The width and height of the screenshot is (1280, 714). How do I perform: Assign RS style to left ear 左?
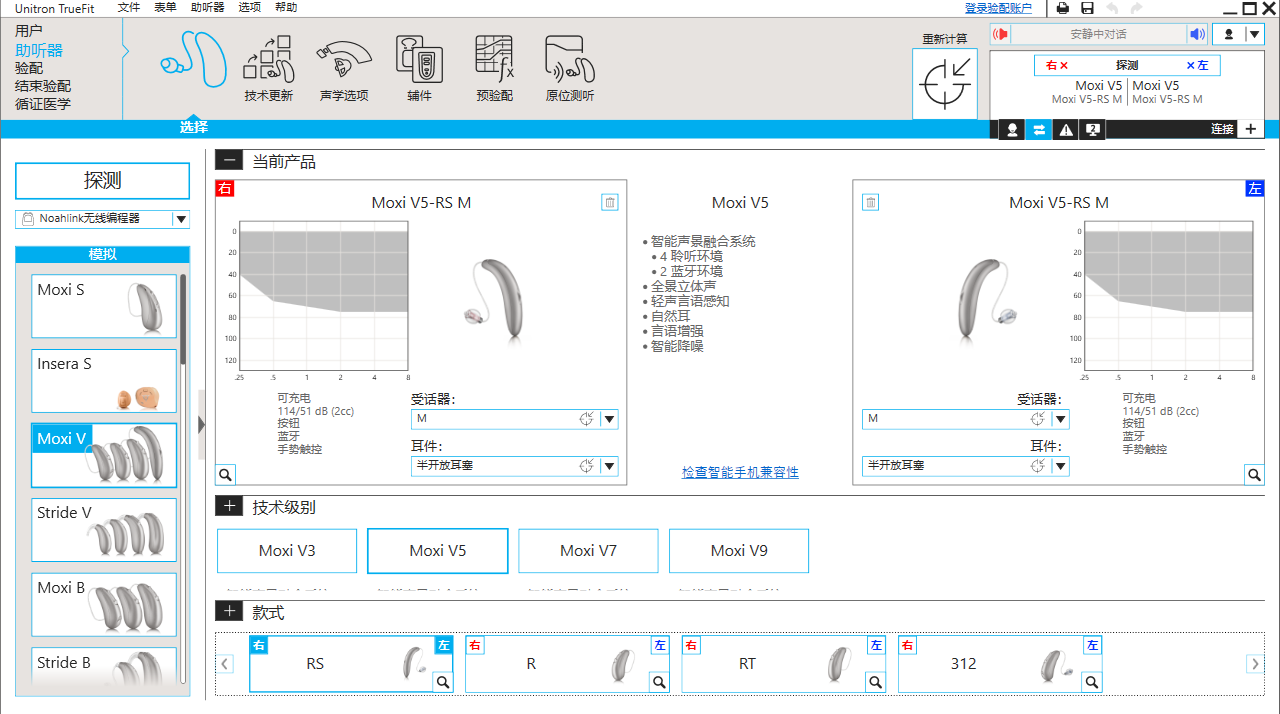(x=444, y=646)
